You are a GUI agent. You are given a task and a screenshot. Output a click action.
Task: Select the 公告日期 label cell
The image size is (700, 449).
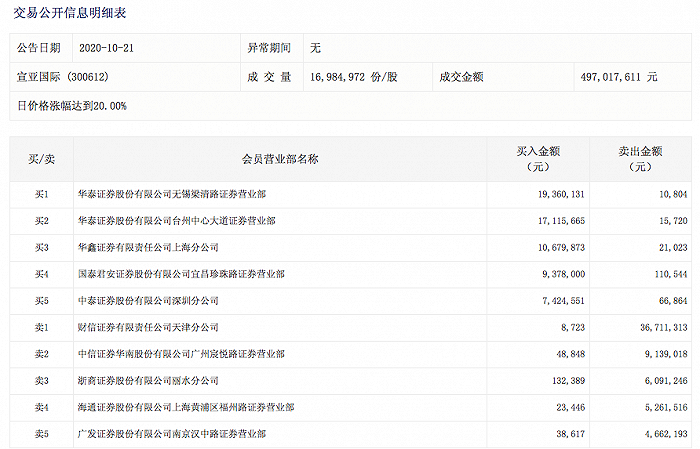click(41, 48)
